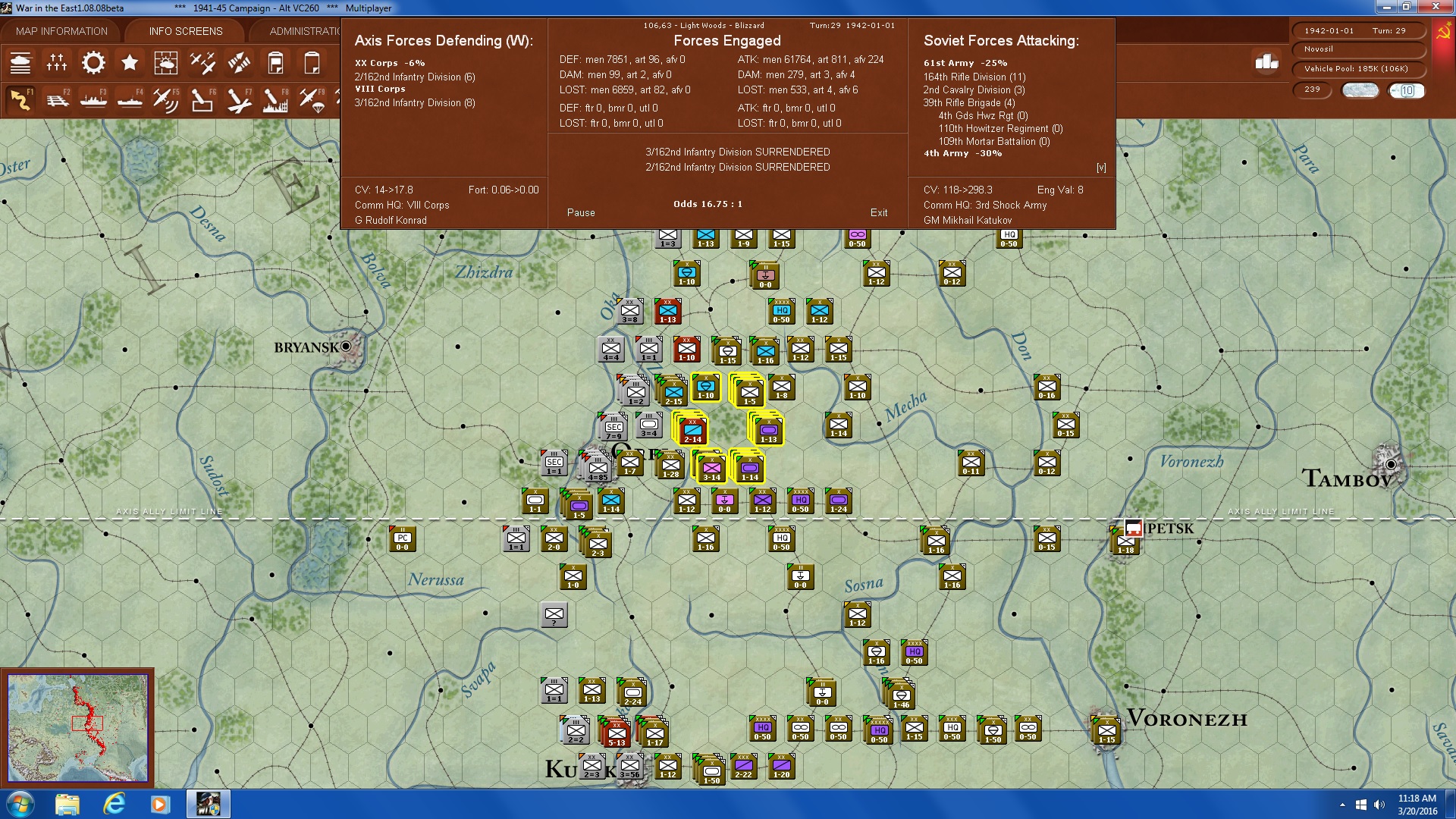The height and width of the screenshot is (819, 1456).
Task: Expand the 61st Army attacker entry
Action: point(949,63)
